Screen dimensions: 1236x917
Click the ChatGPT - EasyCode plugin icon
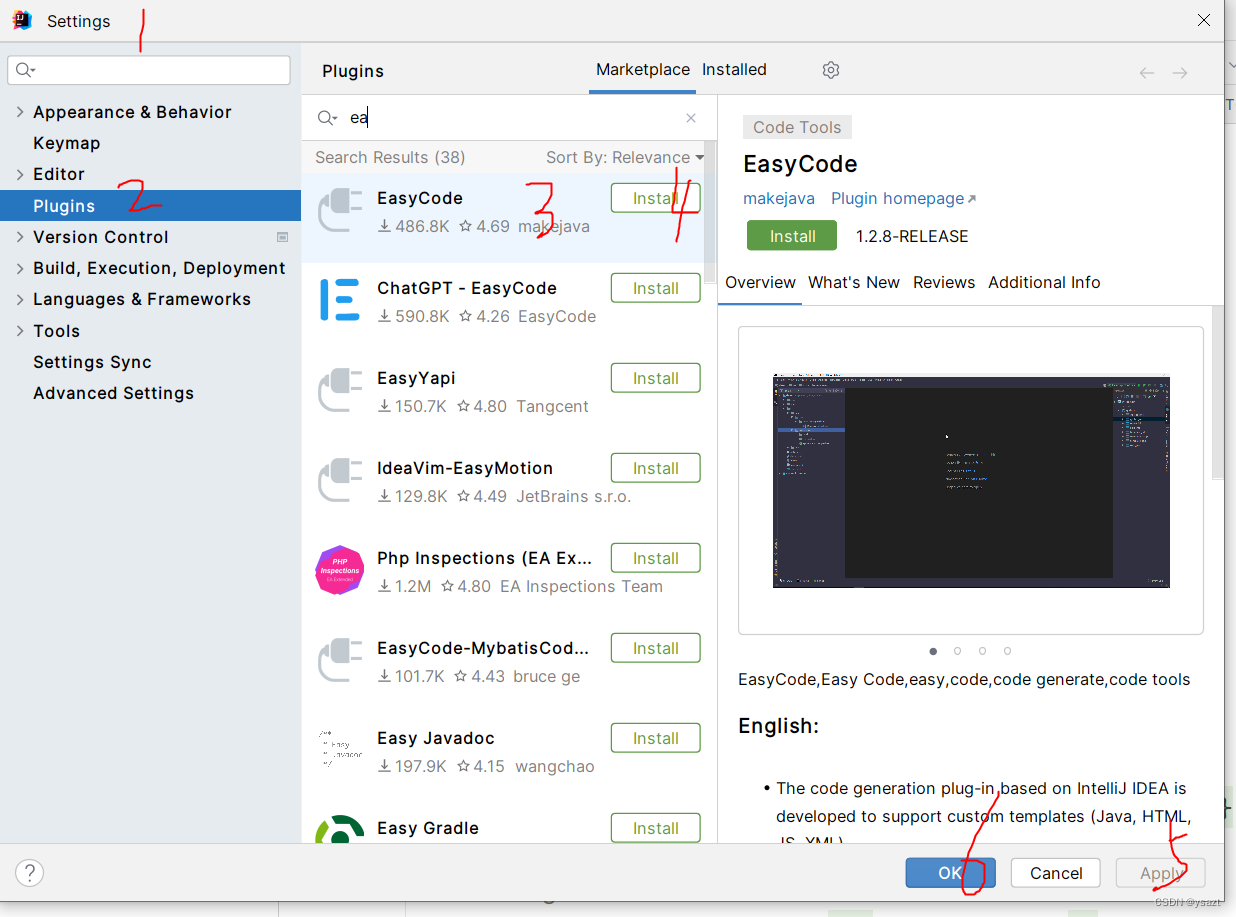click(x=340, y=300)
